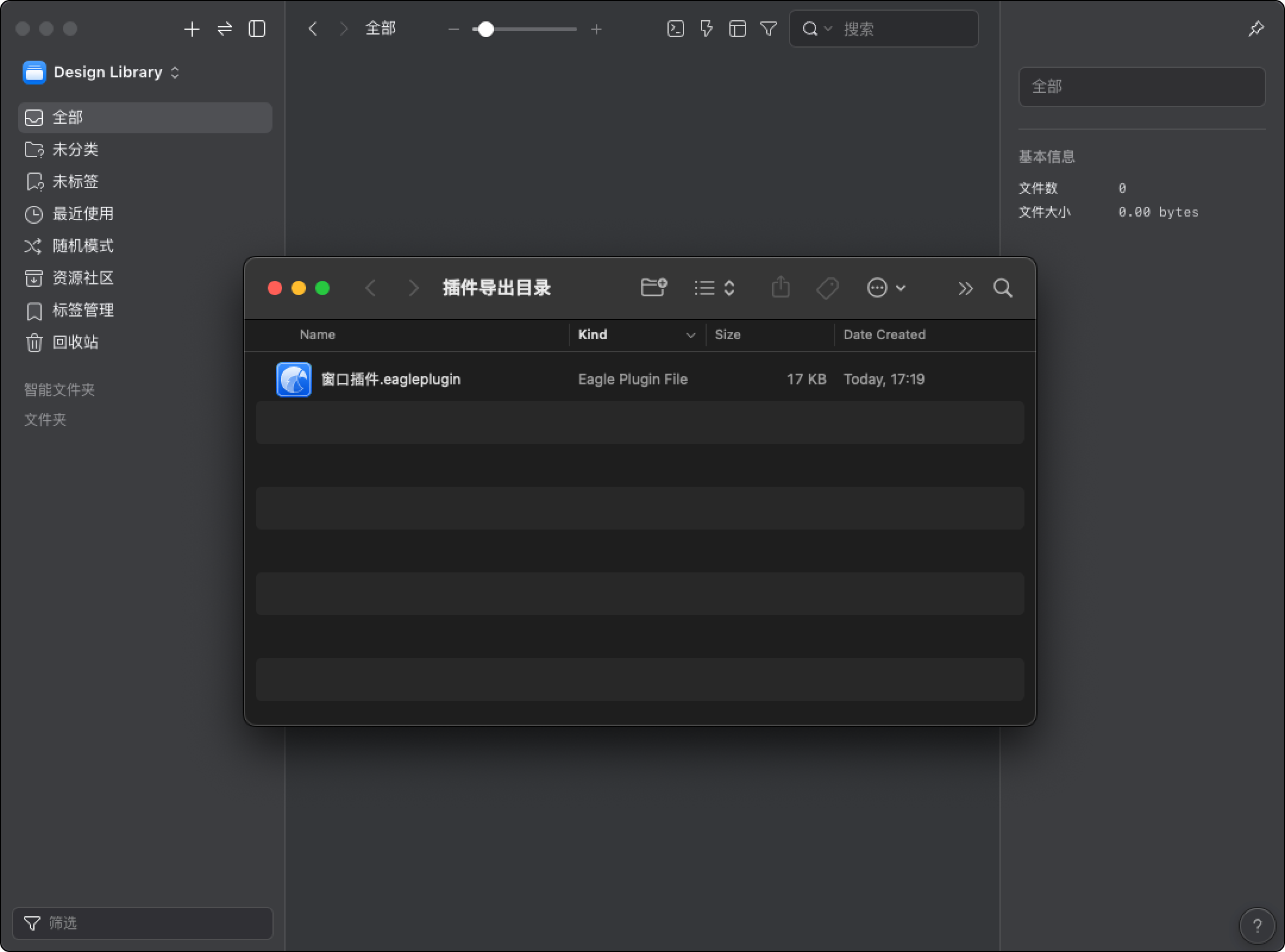Toggle the sidebar layout icon
The image size is (1285, 952).
pyautogui.click(x=257, y=29)
